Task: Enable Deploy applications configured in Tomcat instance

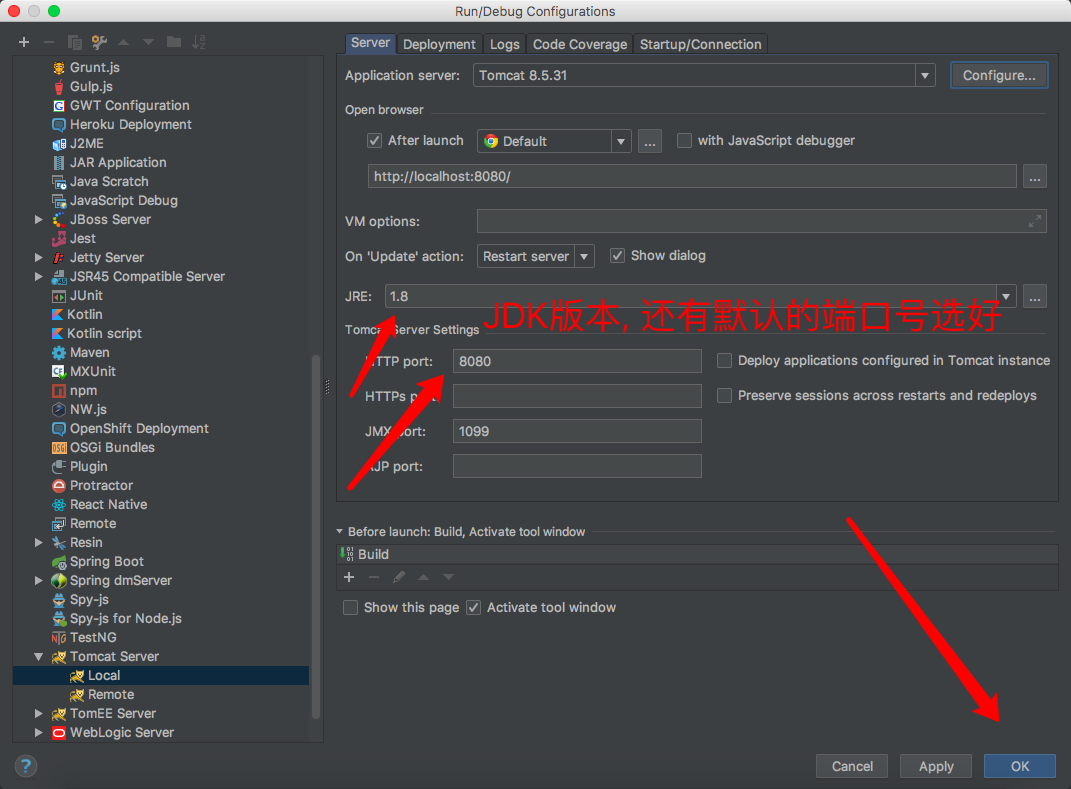Action: (724, 361)
